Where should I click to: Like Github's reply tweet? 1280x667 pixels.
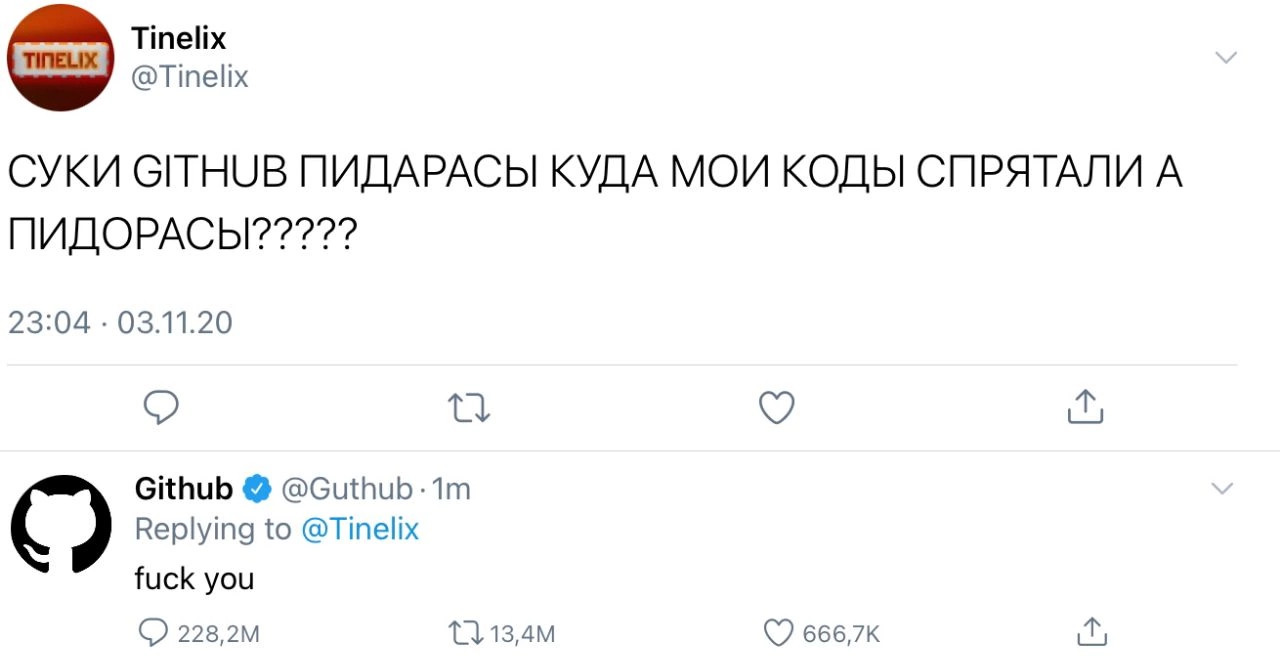(778, 633)
